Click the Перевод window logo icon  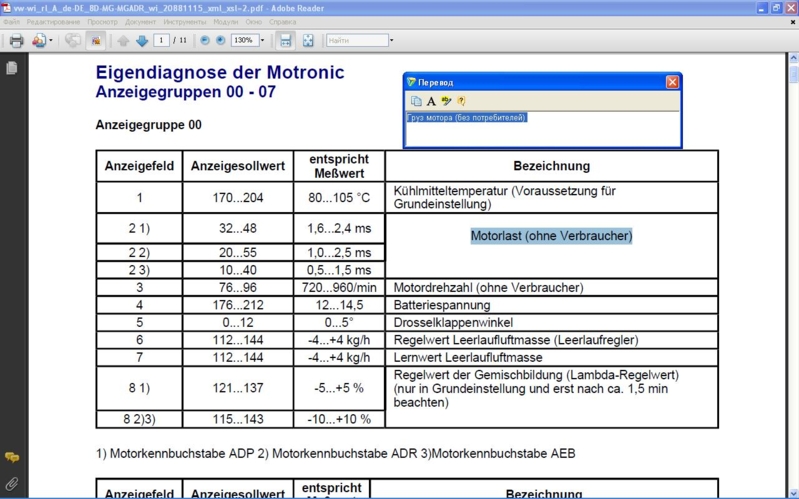pos(411,82)
